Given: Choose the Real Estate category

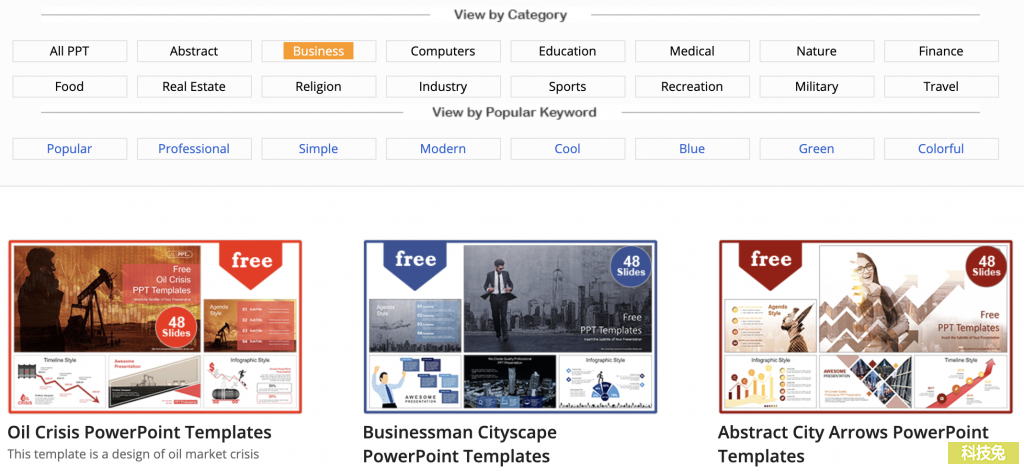Looking at the screenshot, I should [194, 86].
